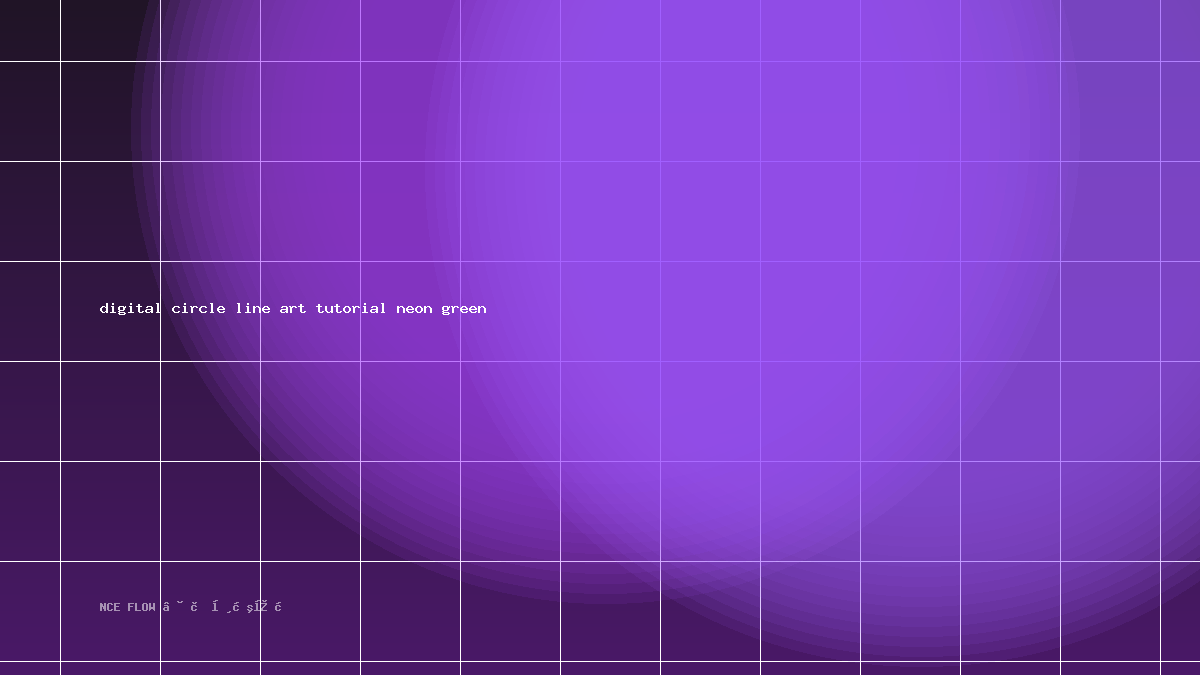This screenshot has width=1200, height=675.
Task: Click the words "line art" in the title
Action: click(271, 308)
